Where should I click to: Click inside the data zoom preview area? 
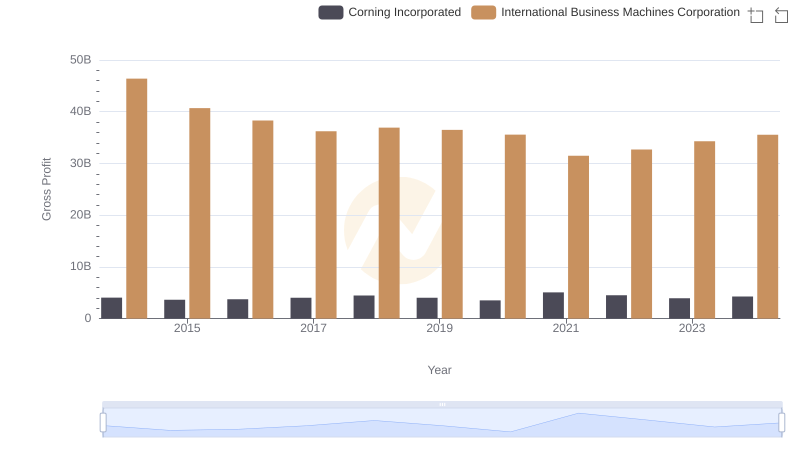point(442,423)
